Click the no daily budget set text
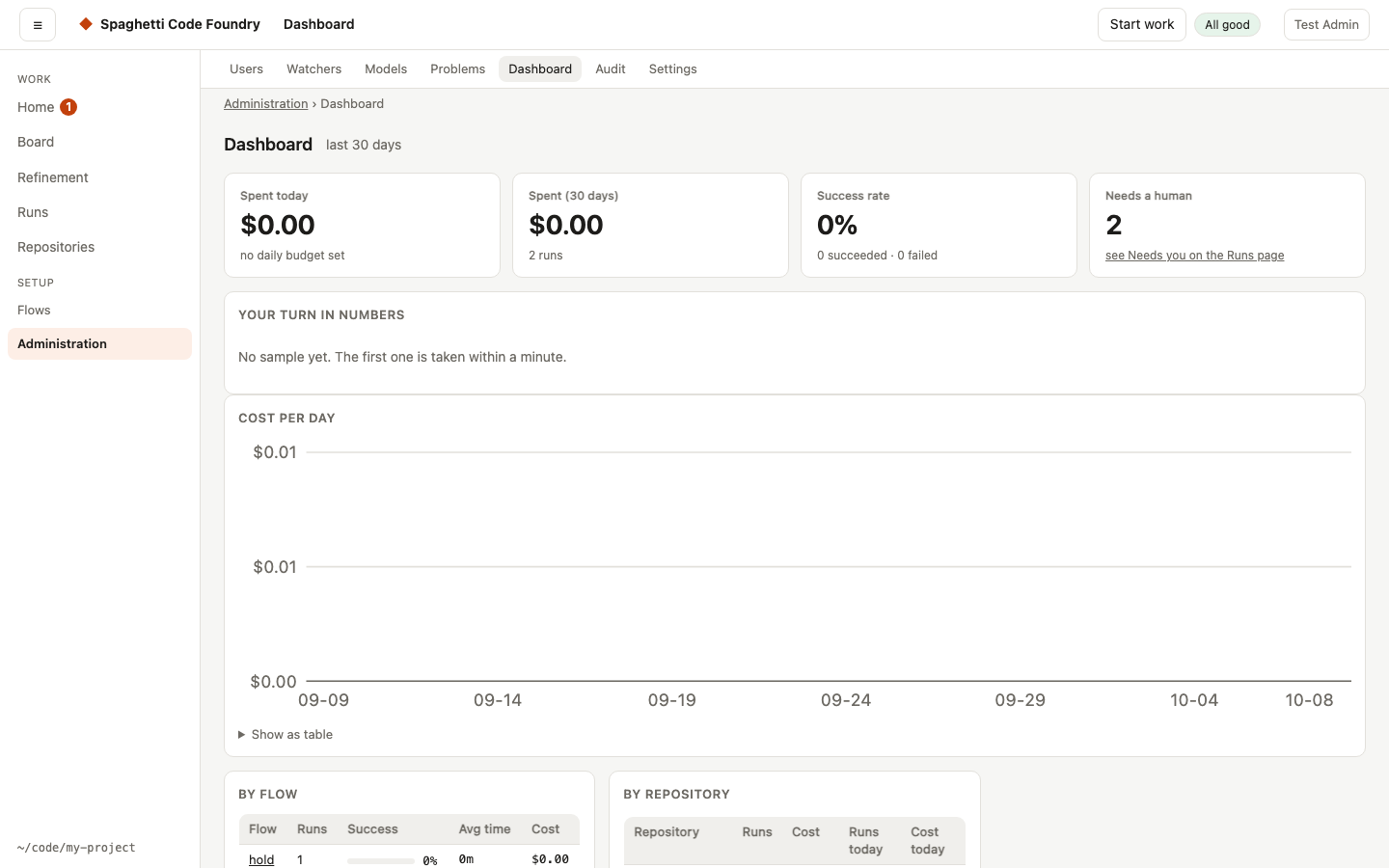Viewport: 1389px width, 868px height. click(292, 256)
